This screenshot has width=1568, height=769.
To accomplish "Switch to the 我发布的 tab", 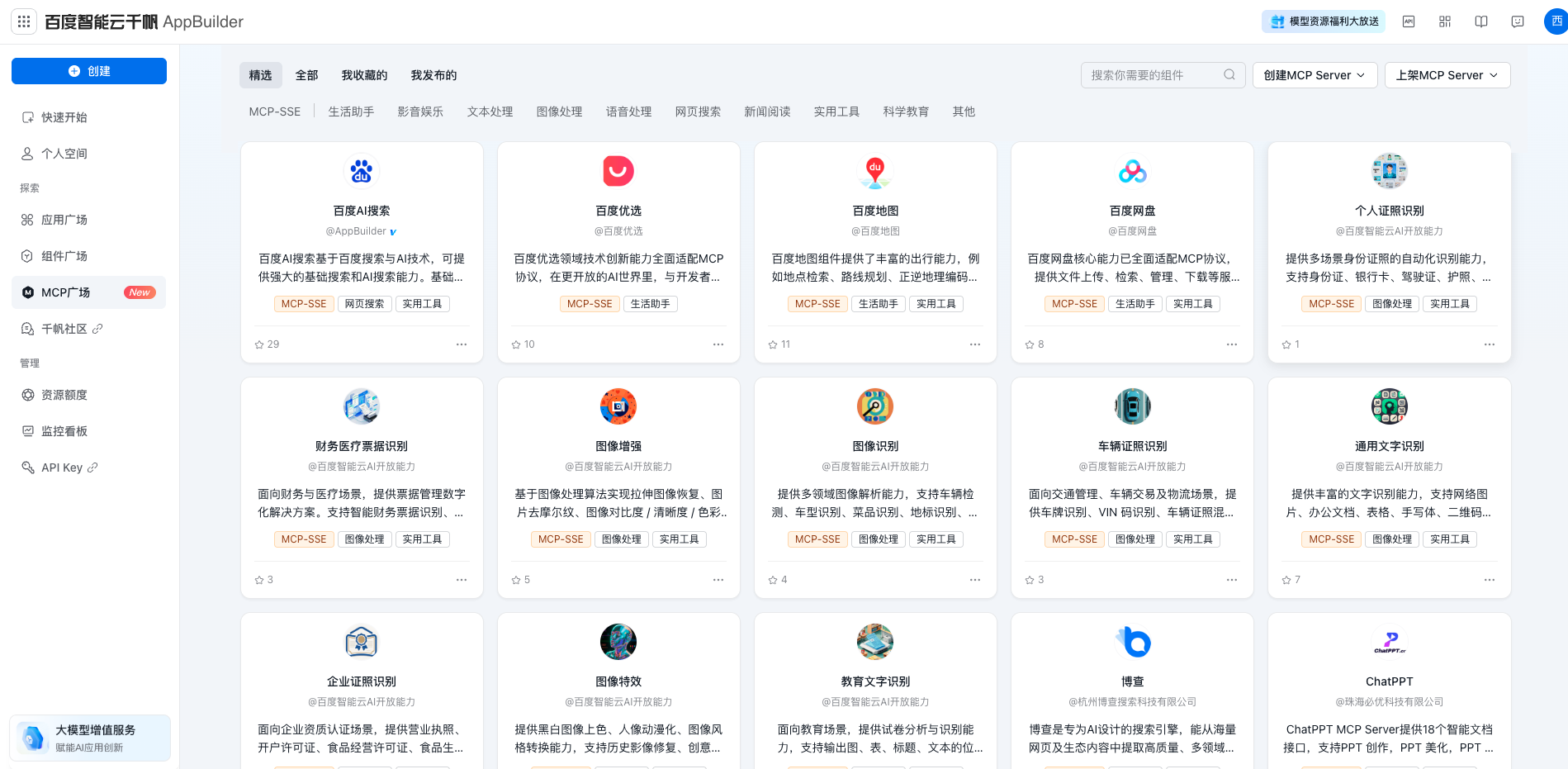I will 433,75.
